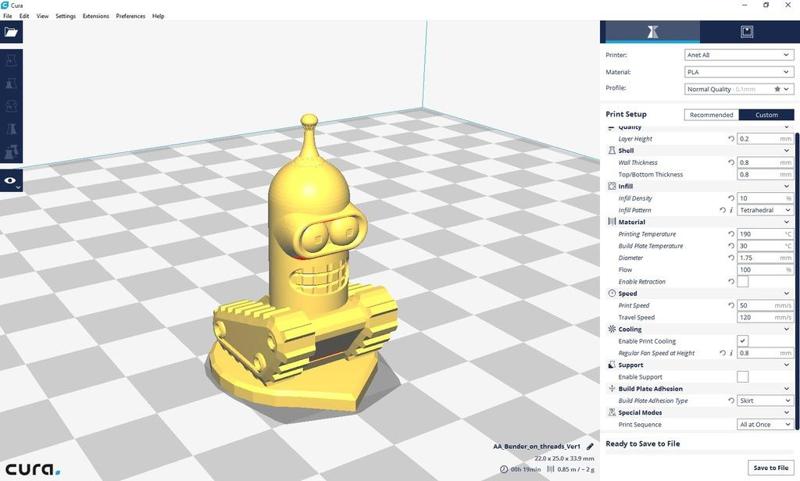Open the Infill Pattern dropdown showing Tetrahedral
Screen dimensions: 800x481
[765, 210]
